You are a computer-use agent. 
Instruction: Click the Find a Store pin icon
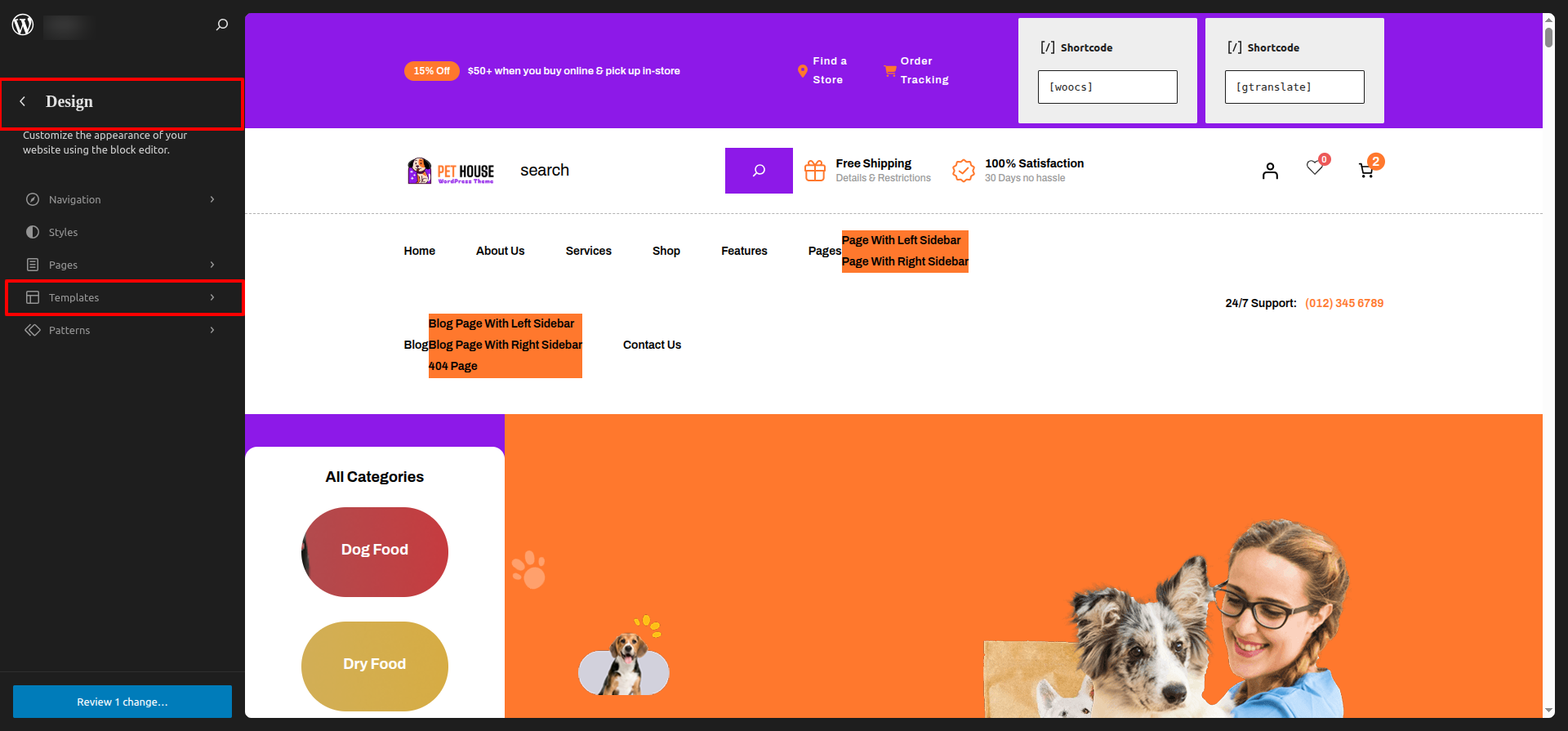pos(802,71)
